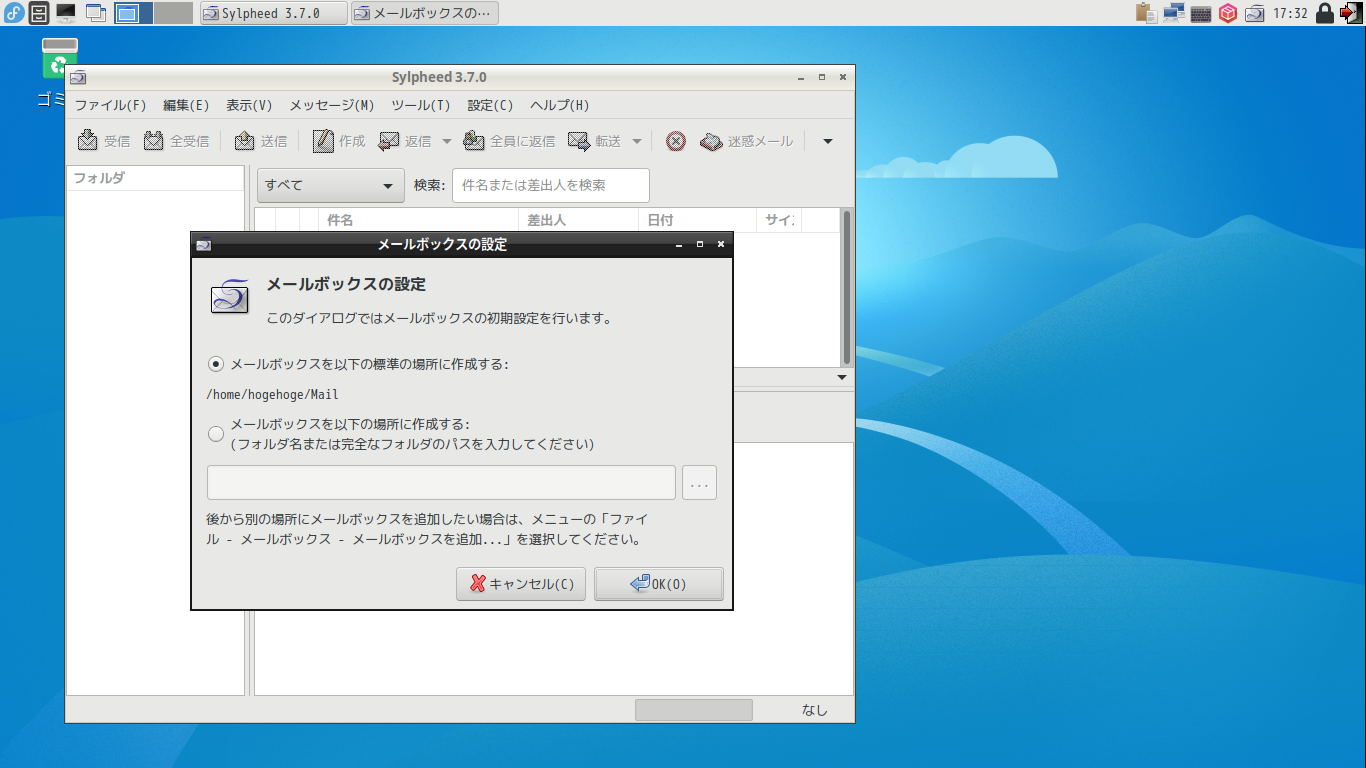Click the logout door icon in panel
Image resolution: width=1366 pixels, height=768 pixels.
(x=1350, y=13)
